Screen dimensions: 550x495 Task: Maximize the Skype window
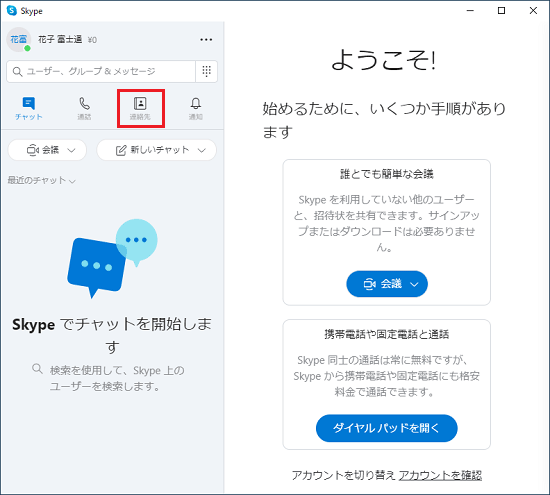point(502,11)
